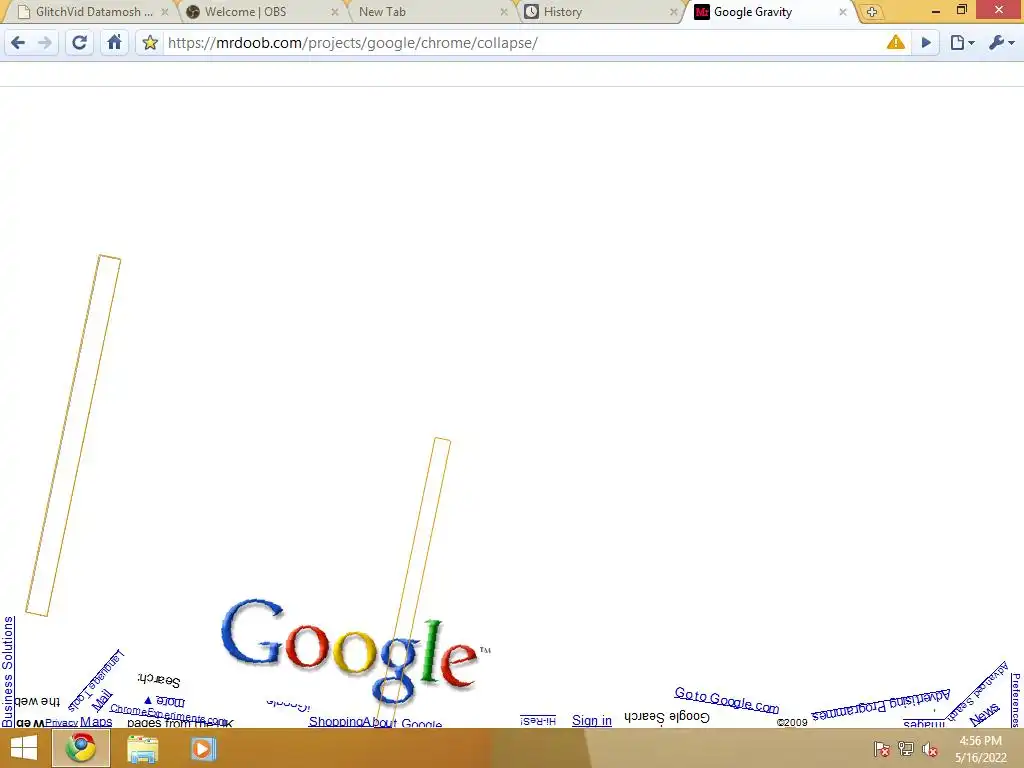Screen dimensions: 1024x768
Task: Open the tilted News link
Action: point(985,714)
